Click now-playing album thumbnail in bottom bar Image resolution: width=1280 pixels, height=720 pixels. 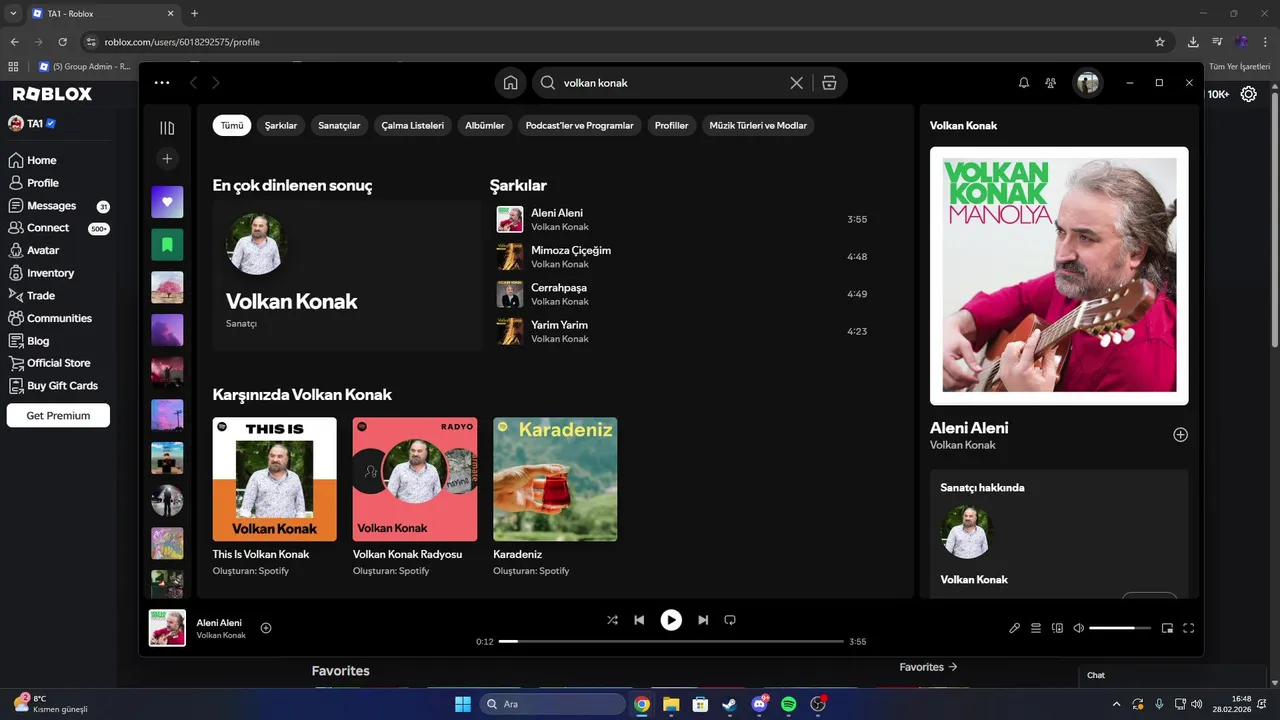(x=167, y=628)
